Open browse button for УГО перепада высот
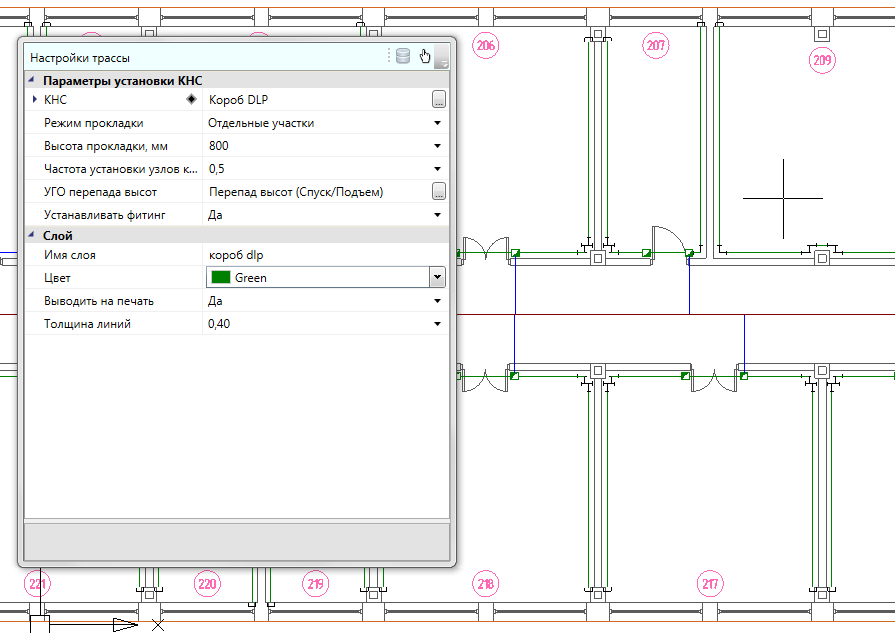Viewport: 895px width, 633px height. 438,191
